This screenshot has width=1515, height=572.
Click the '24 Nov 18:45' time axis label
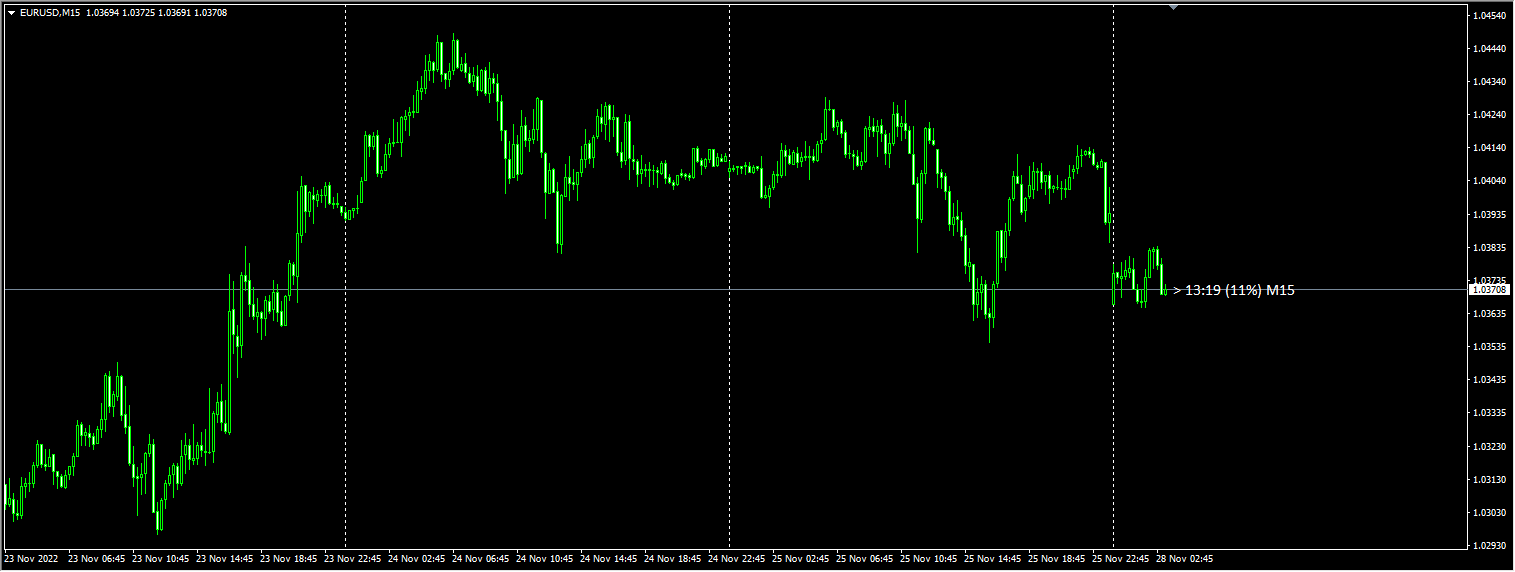click(x=672, y=559)
